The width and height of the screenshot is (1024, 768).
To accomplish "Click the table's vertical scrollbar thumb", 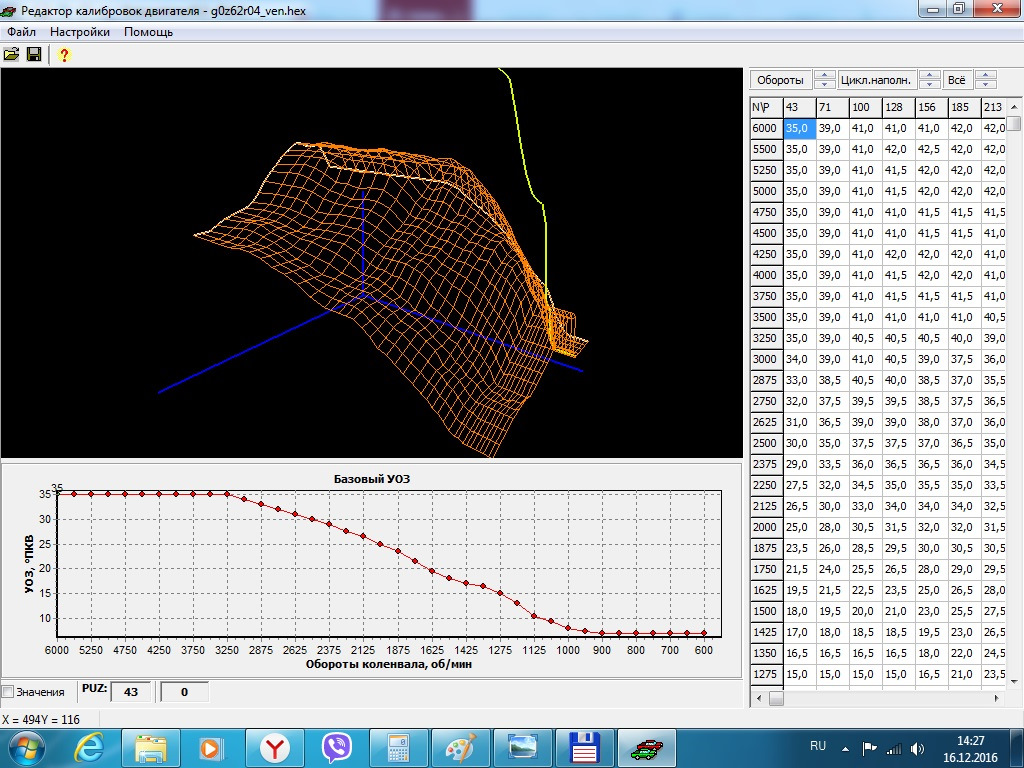I will tap(1014, 124).
